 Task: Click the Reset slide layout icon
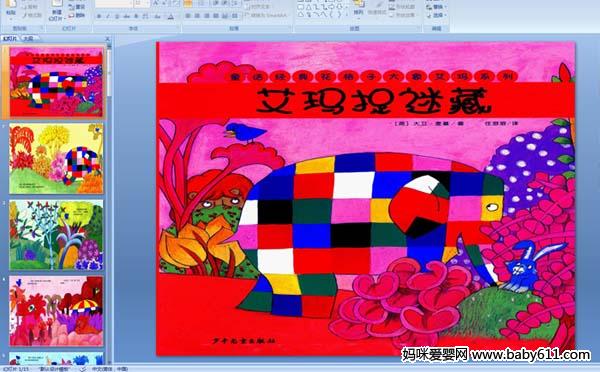click(x=76, y=7)
